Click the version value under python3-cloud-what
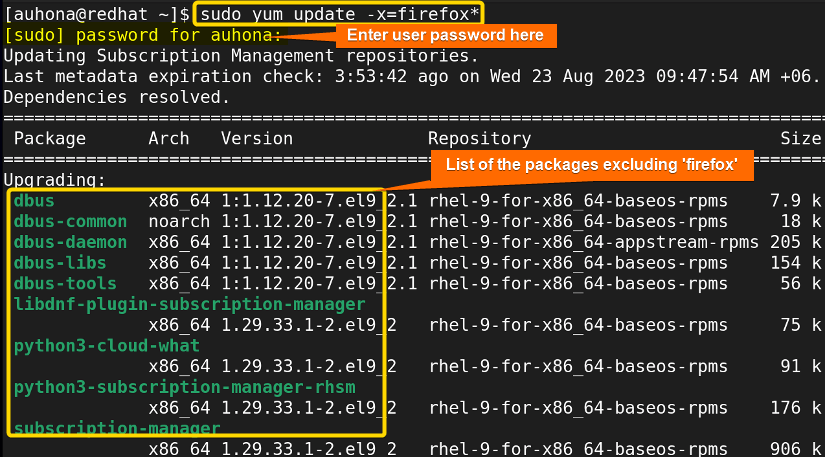825x457 pixels. point(308,367)
